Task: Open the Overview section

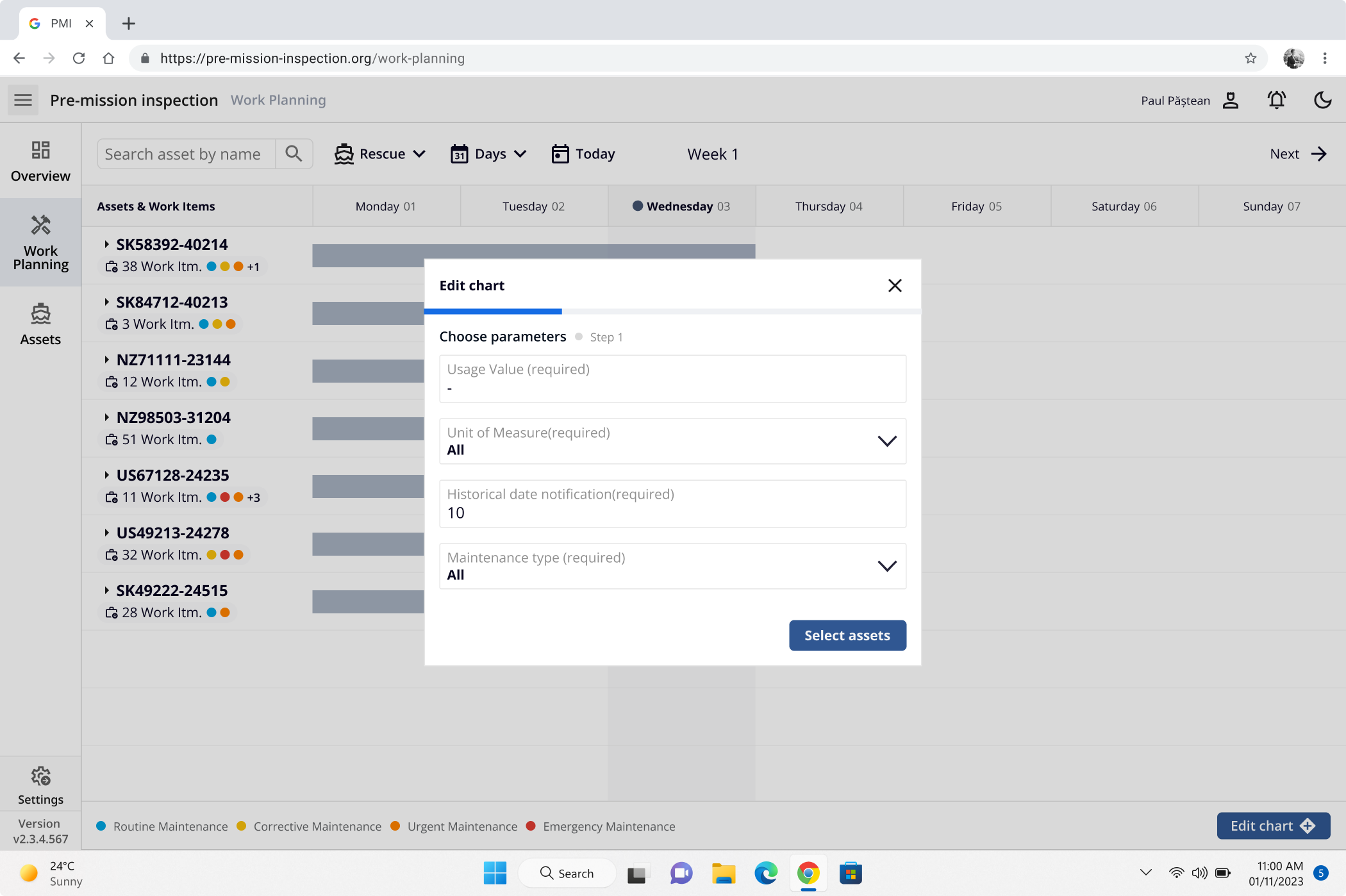Action: 40,162
